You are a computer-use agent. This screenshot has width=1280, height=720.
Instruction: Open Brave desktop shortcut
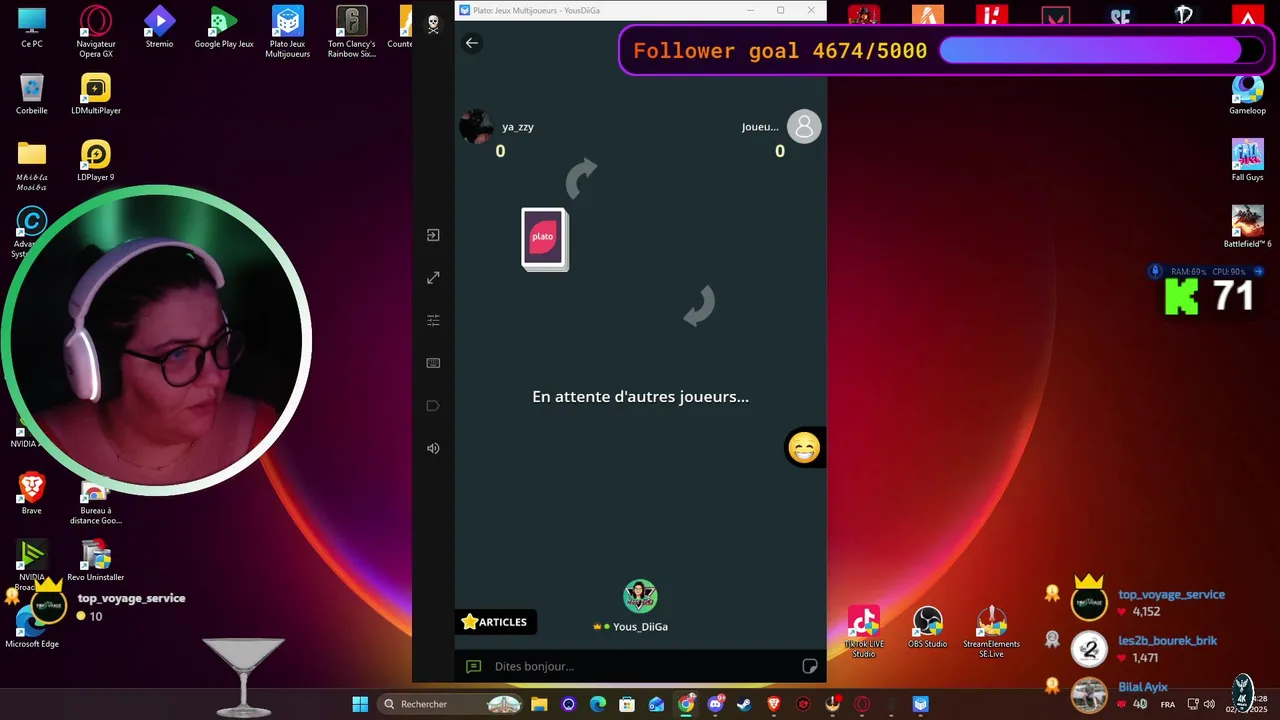pos(32,493)
